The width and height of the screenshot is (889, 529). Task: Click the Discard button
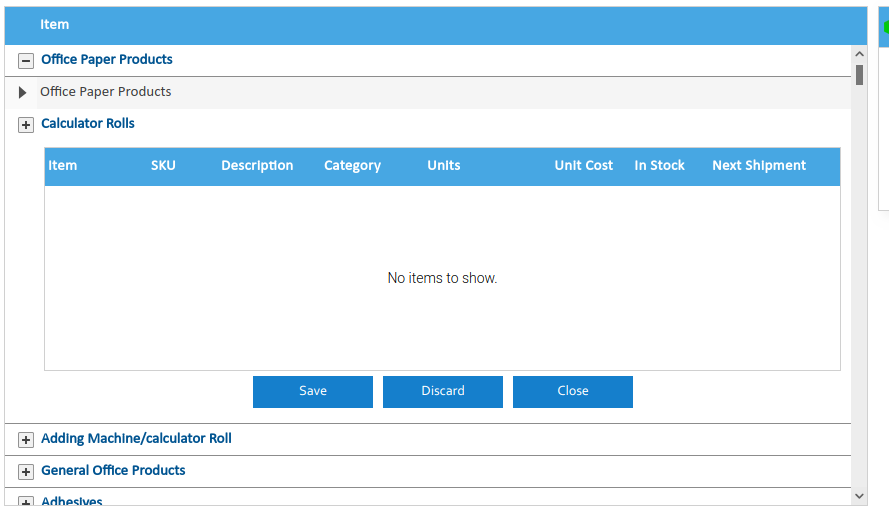(x=443, y=391)
